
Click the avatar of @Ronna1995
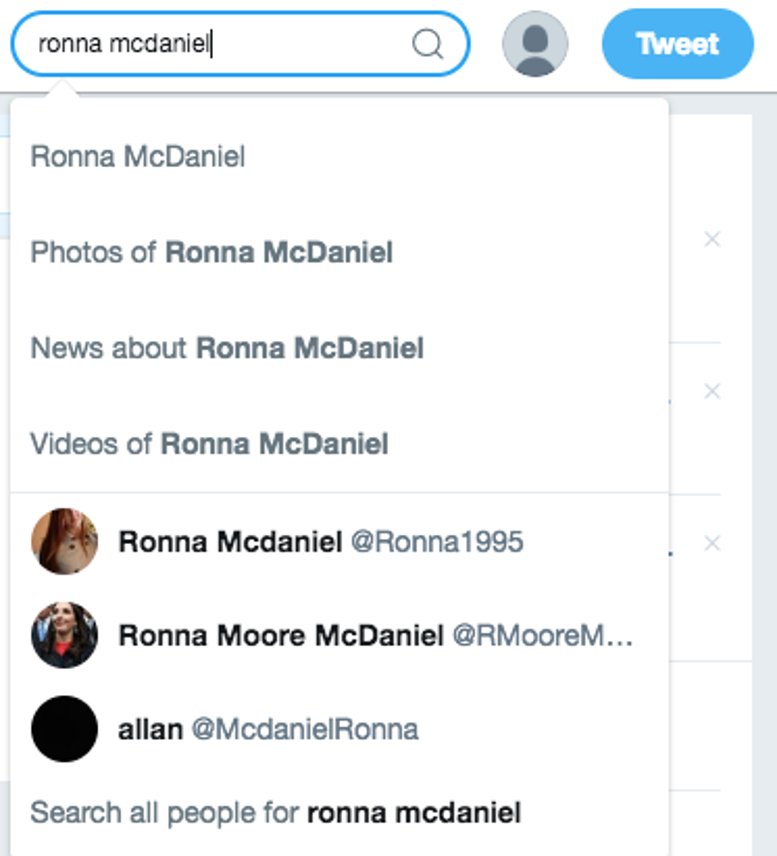[x=64, y=541]
